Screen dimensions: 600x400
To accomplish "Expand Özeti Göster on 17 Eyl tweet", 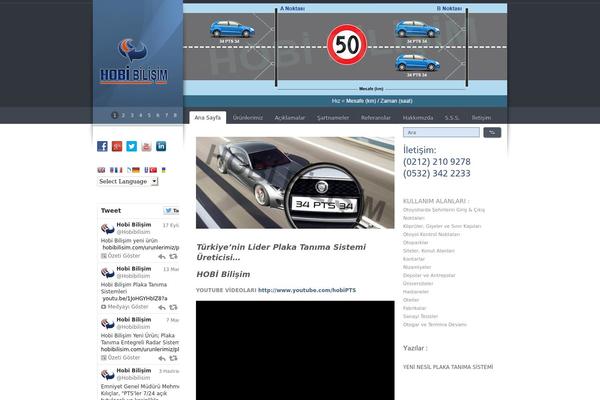I will click(121, 256).
